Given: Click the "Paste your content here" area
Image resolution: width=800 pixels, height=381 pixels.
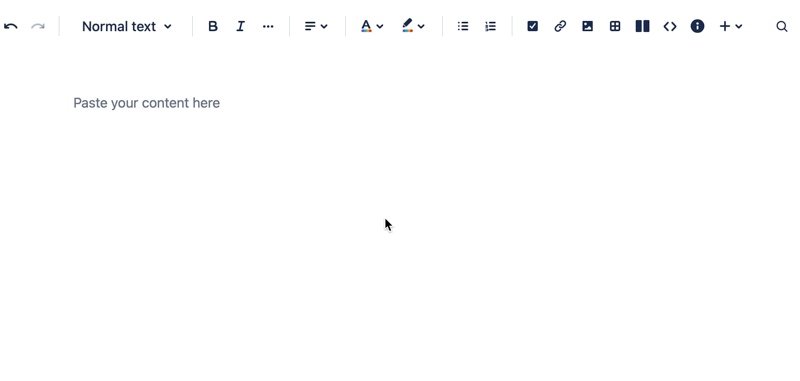Looking at the screenshot, I should (146, 103).
